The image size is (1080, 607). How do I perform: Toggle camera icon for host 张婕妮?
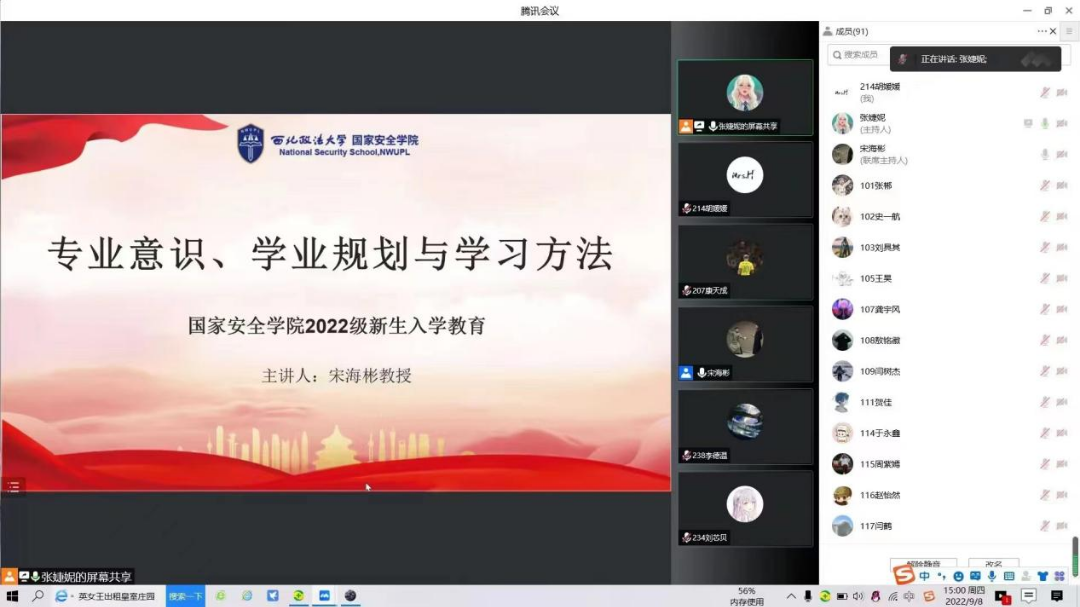coord(1062,123)
